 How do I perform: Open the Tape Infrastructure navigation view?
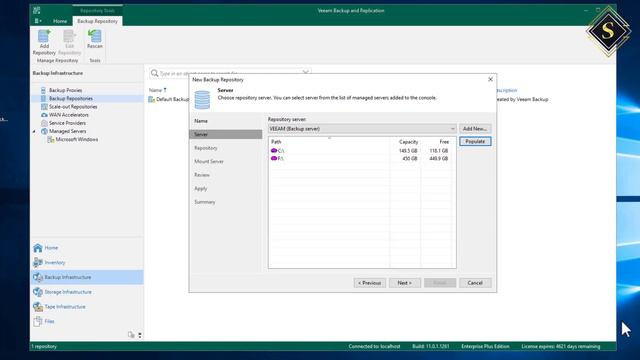[x=87, y=307]
